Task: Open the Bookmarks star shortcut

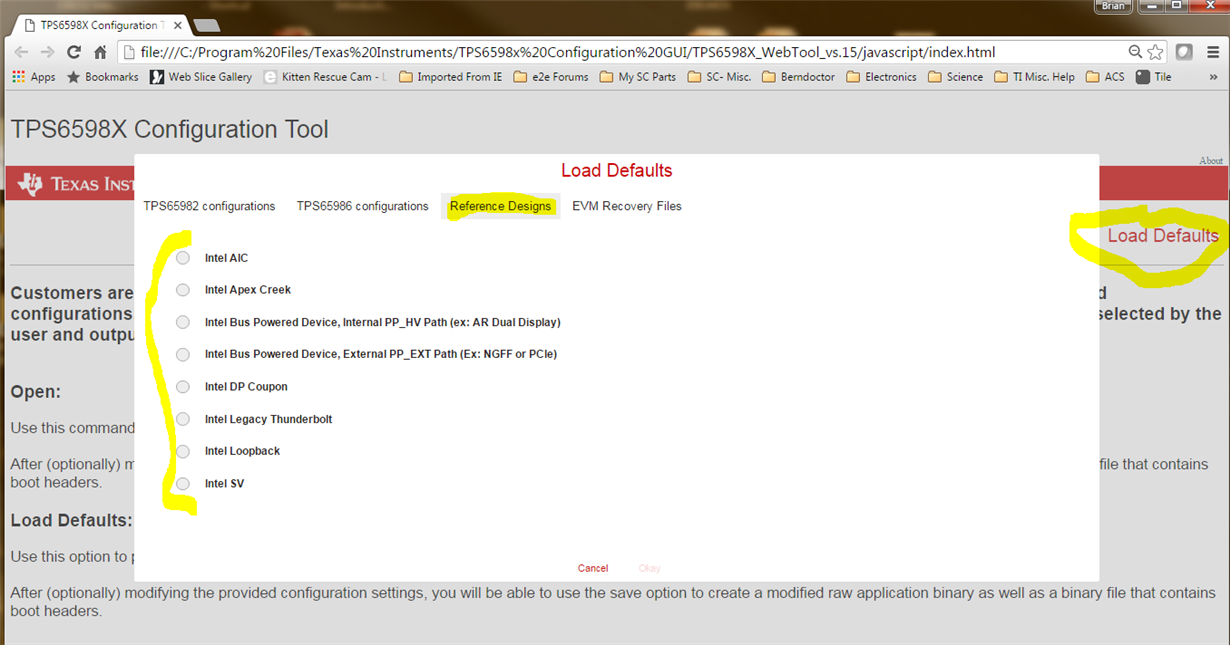Action: (103, 77)
